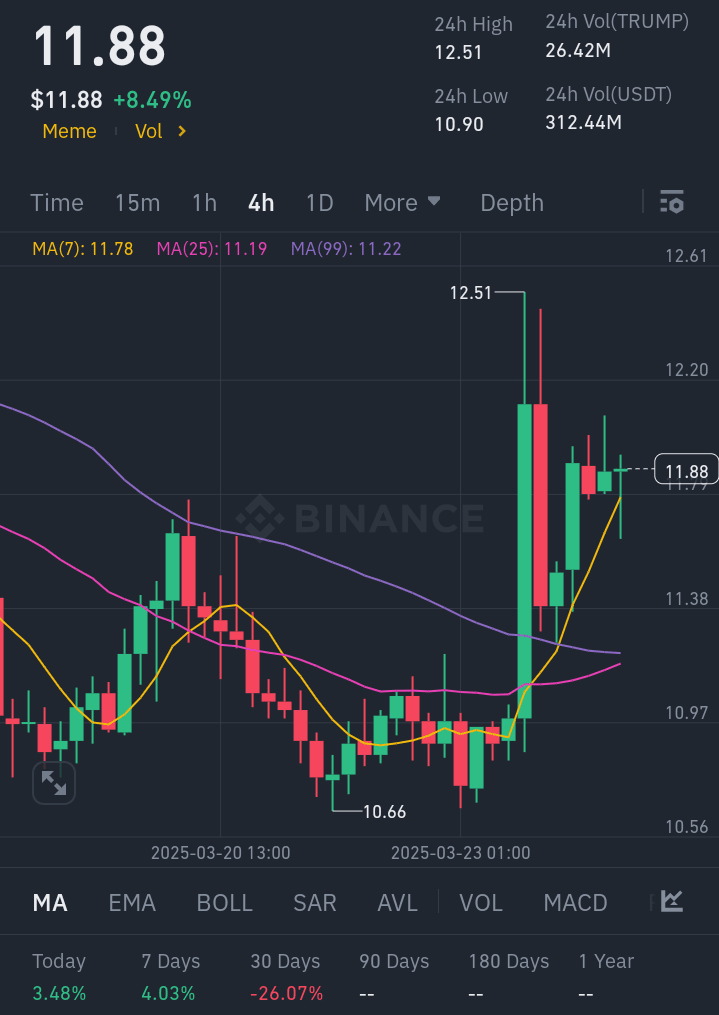Select the 1h interval

[x=204, y=202]
